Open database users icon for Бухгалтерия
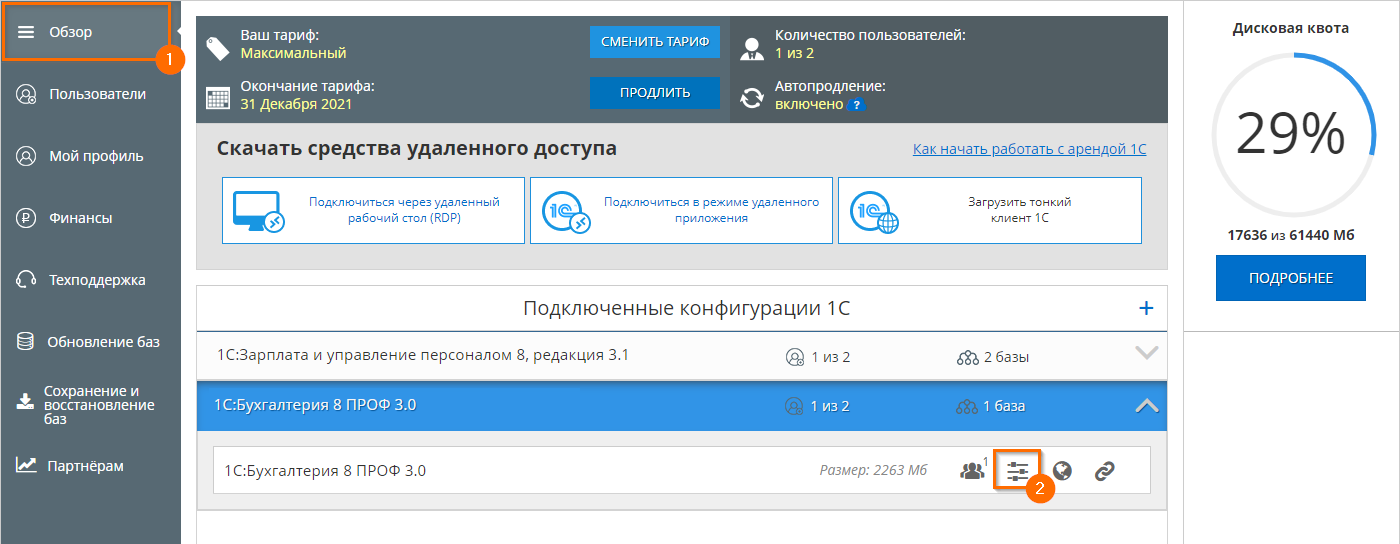 pyautogui.click(x=972, y=470)
